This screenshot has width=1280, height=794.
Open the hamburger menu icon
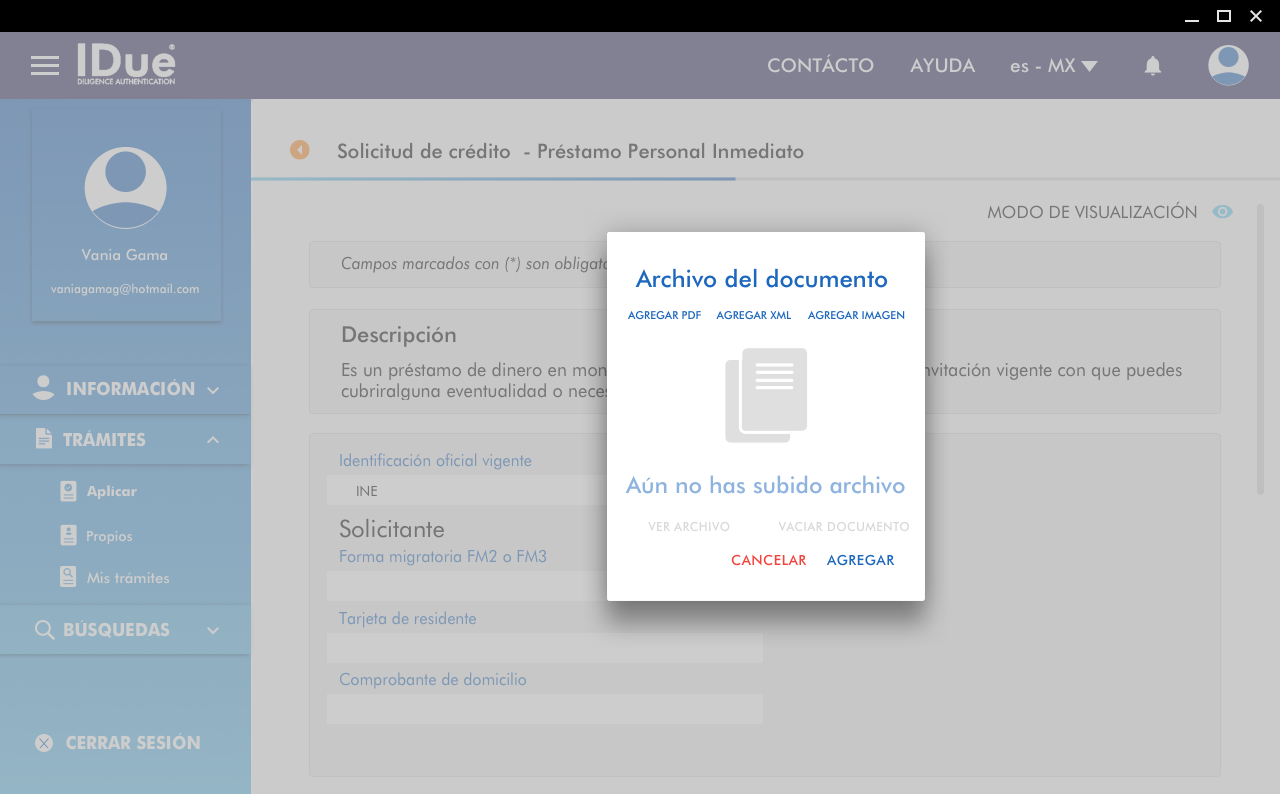click(x=45, y=66)
